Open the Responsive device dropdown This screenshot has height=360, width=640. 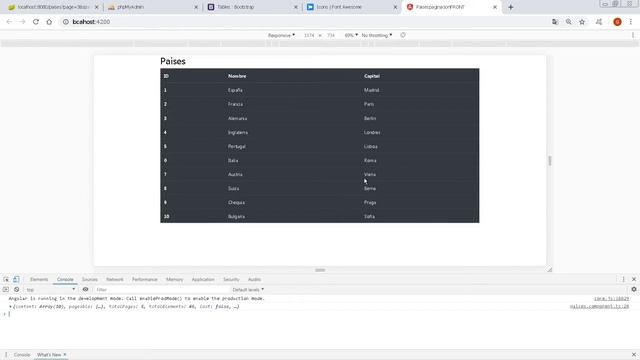(281, 36)
